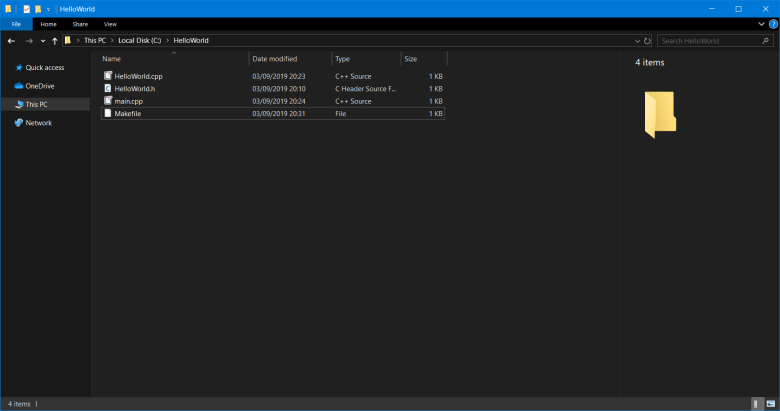
Task: Switch to the Share ribbon tab
Action: pyautogui.click(x=80, y=24)
